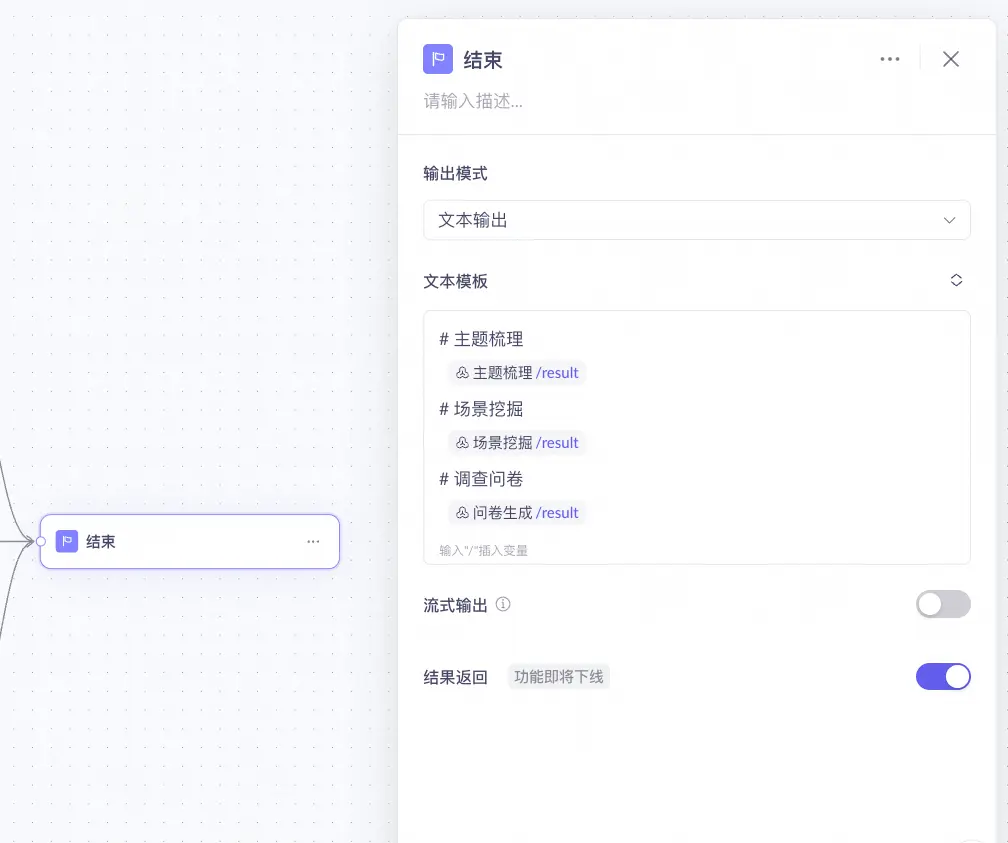Click the 结束 title in the panel header
This screenshot has width=1008, height=843.
483,60
